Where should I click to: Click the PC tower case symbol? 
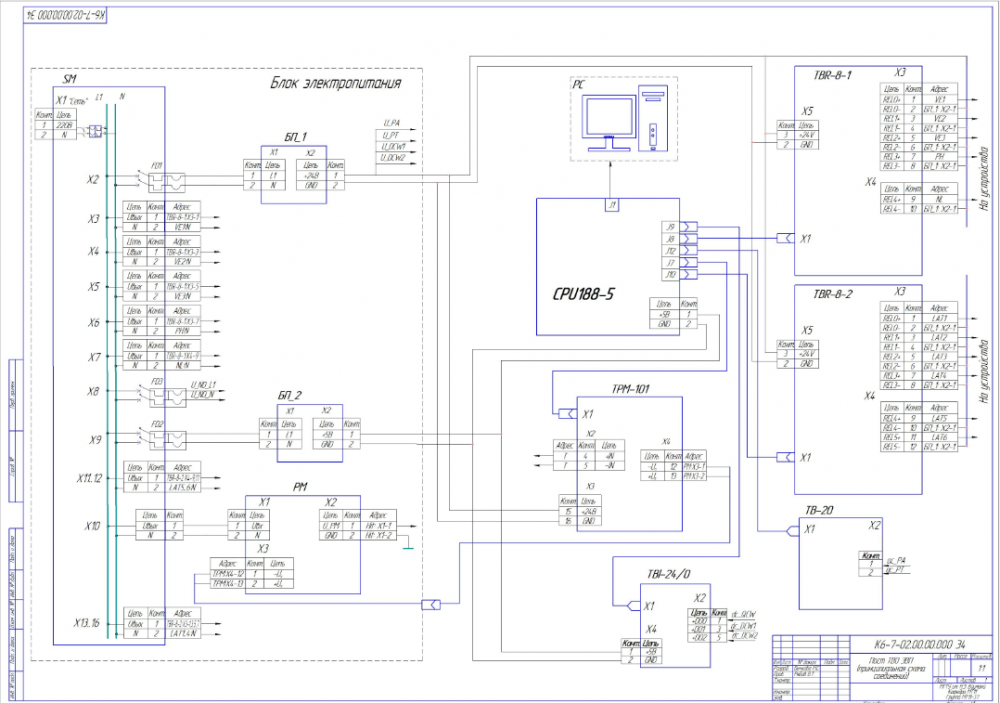tap(653, 119)
